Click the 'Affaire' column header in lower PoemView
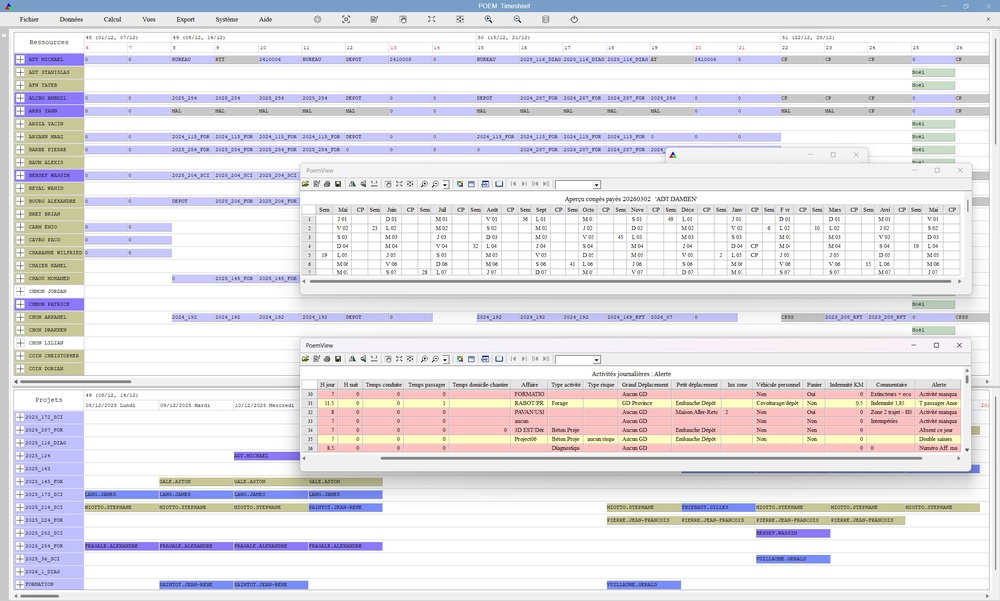The image size is (1000, 601). [x=529, y=385]
